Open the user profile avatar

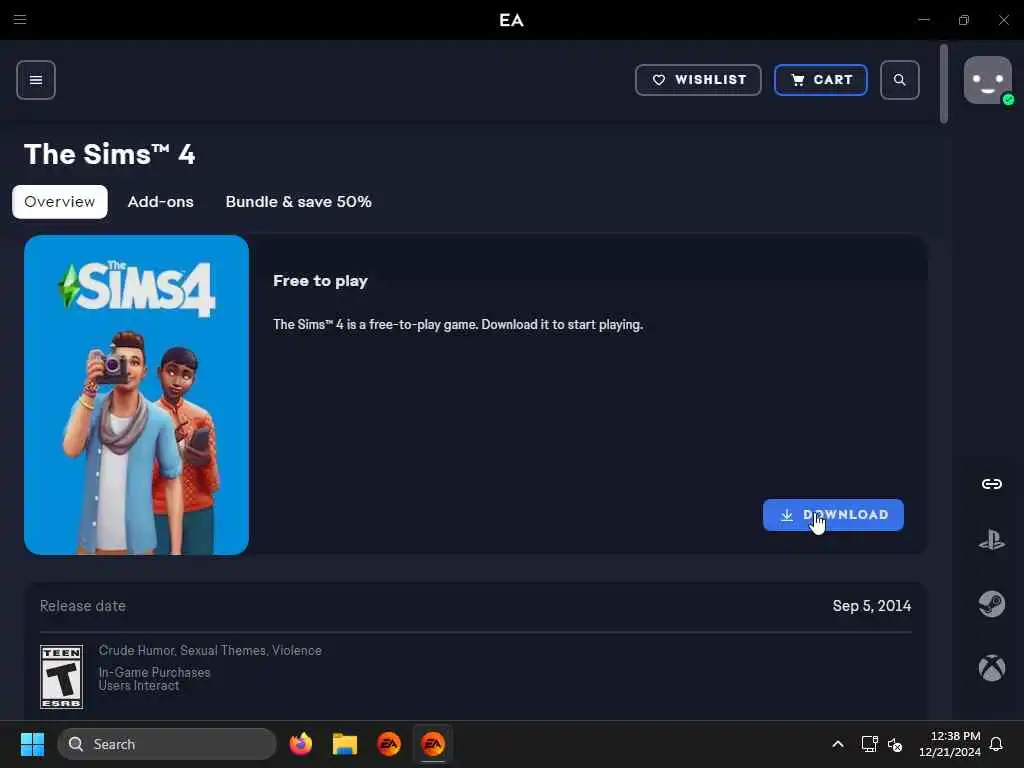point(988,80)
